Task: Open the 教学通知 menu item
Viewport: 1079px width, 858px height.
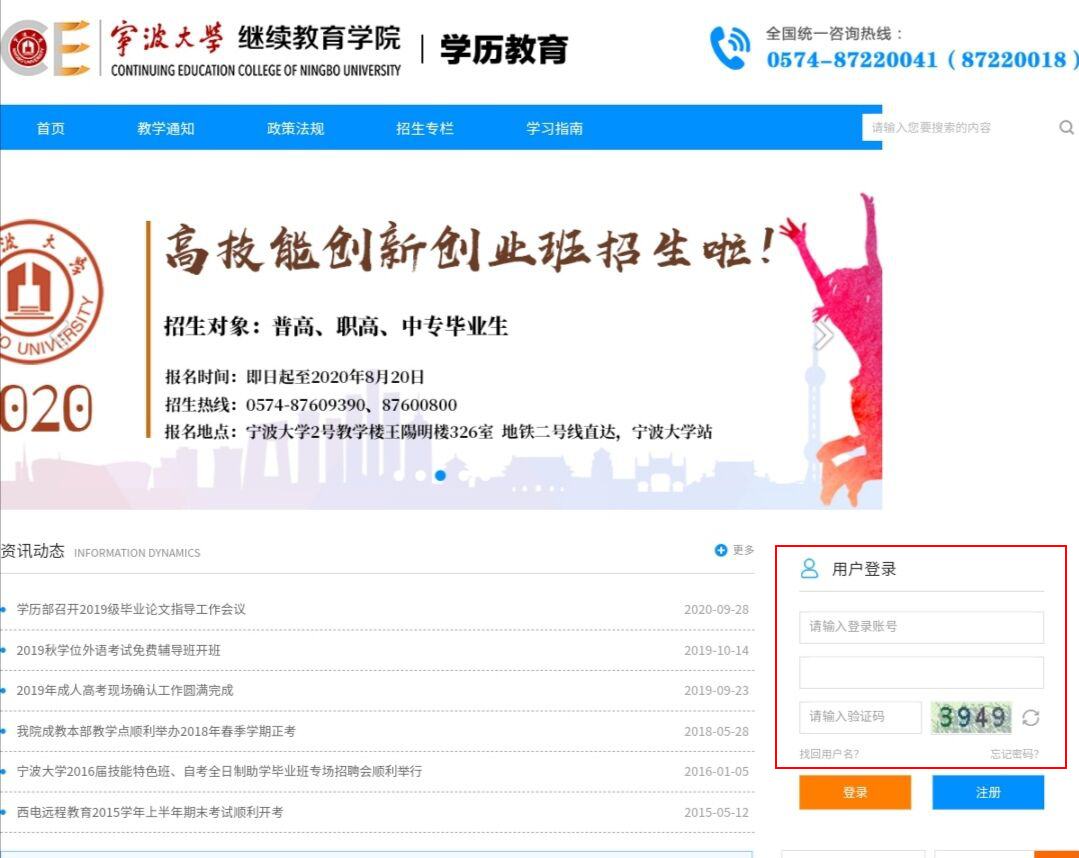Action: [166, 128]
